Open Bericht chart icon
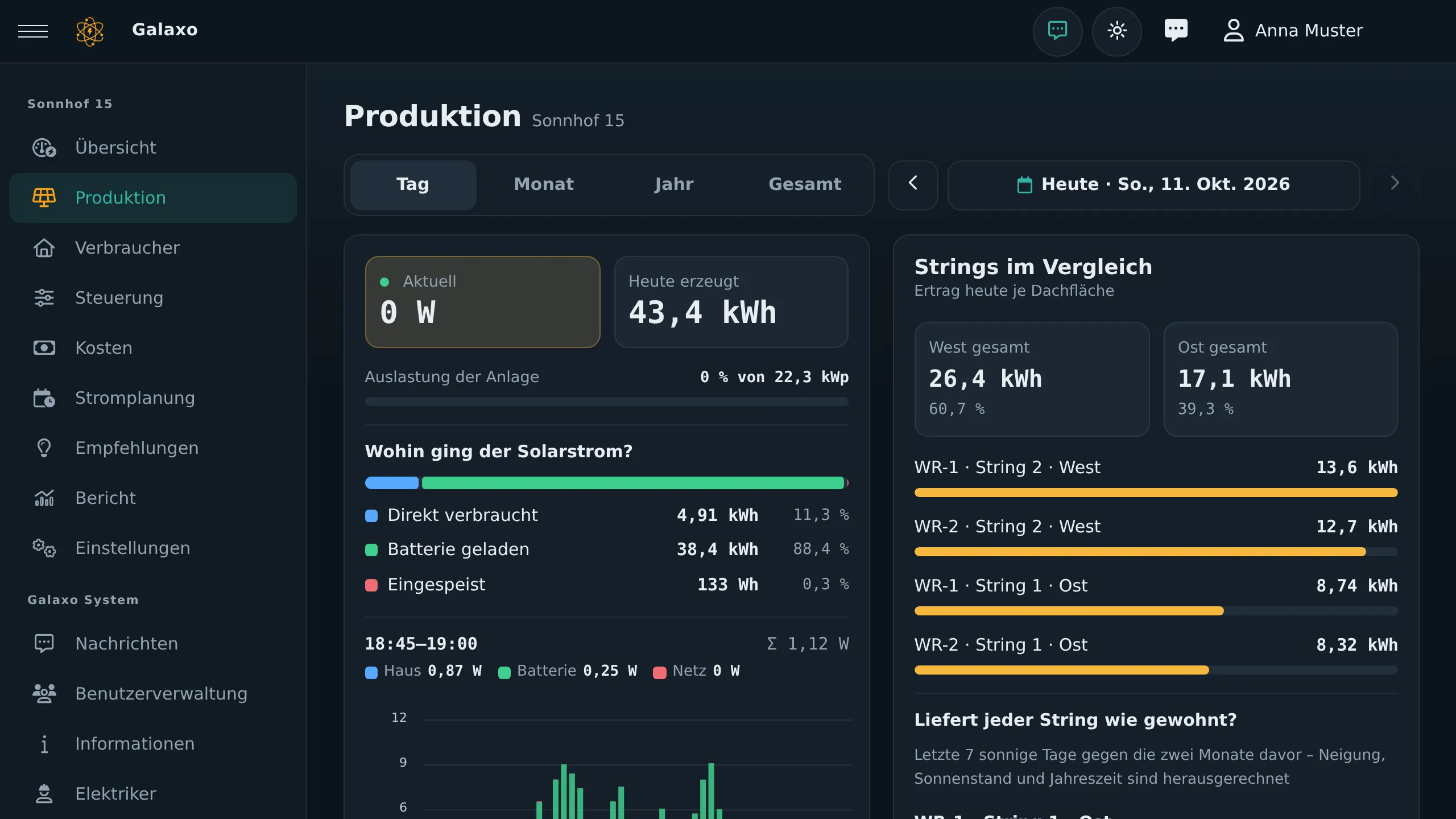Image resolution: width=1456 pixels, height=819 pixels. click(x=44, y=498)
